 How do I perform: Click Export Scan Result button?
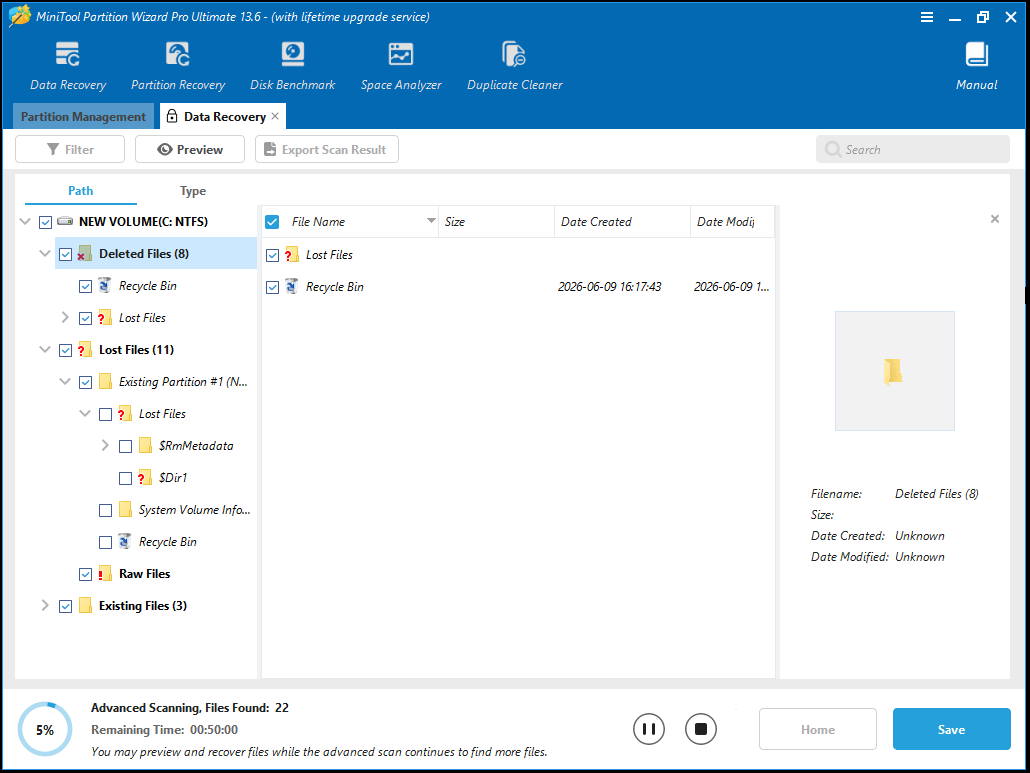(x=326, y=149)
